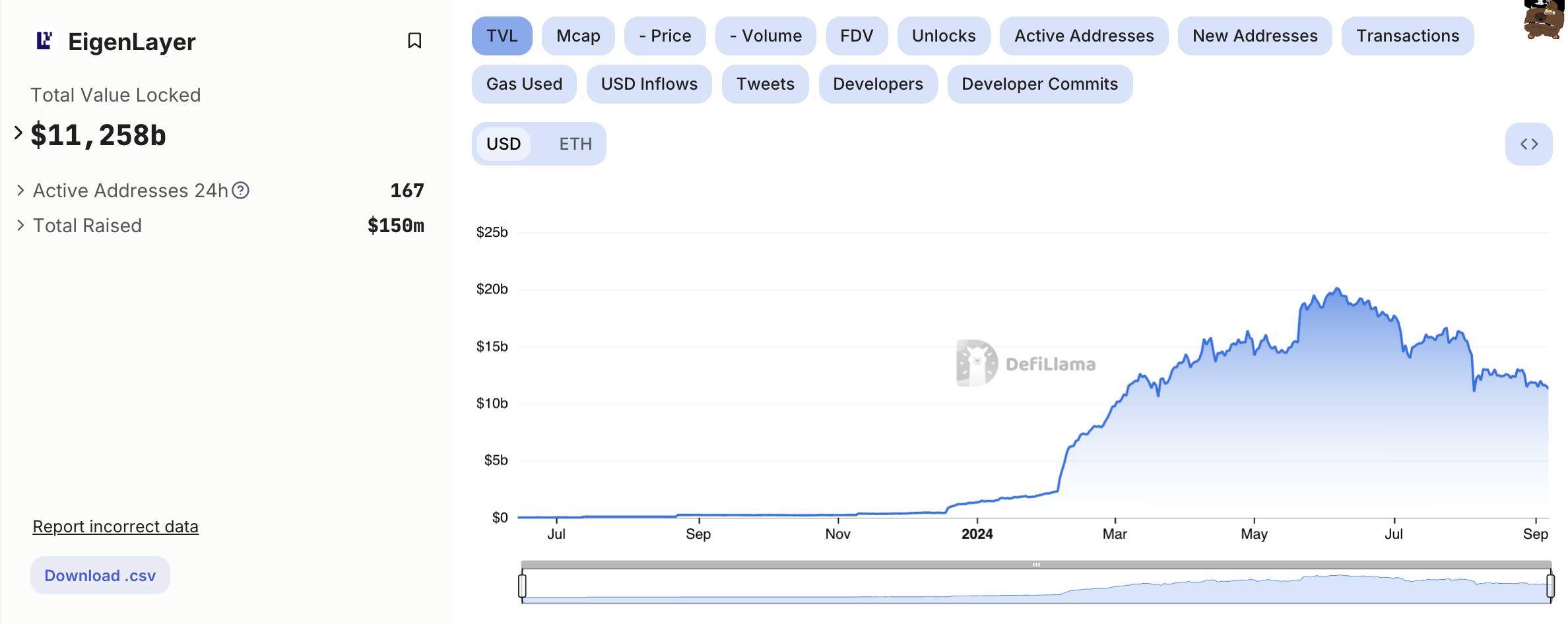Switch chart denomination to ETH

[x=575, y=144]
